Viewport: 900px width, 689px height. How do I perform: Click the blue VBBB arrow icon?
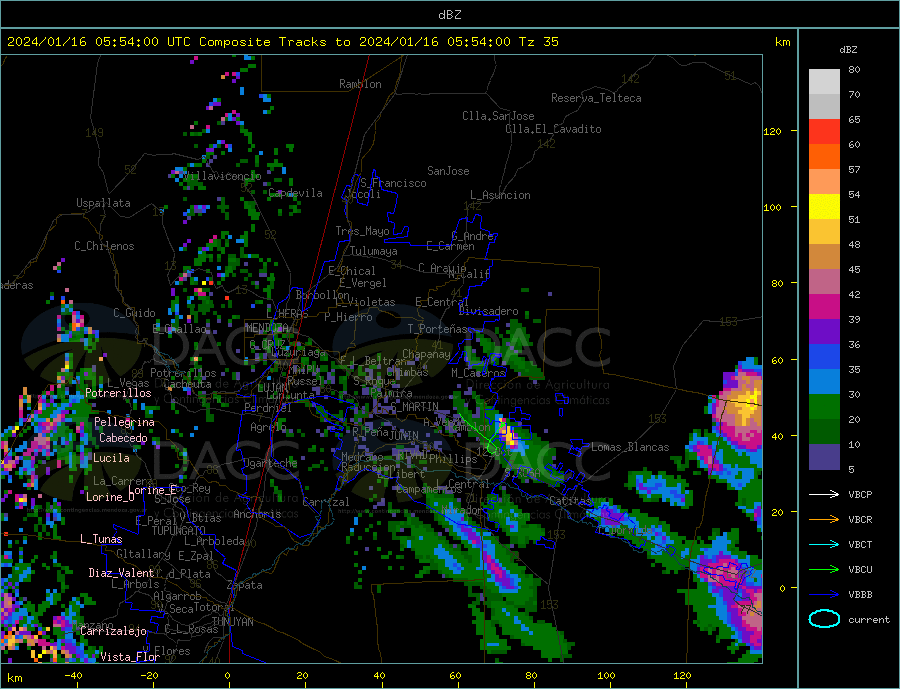(824, 595)
